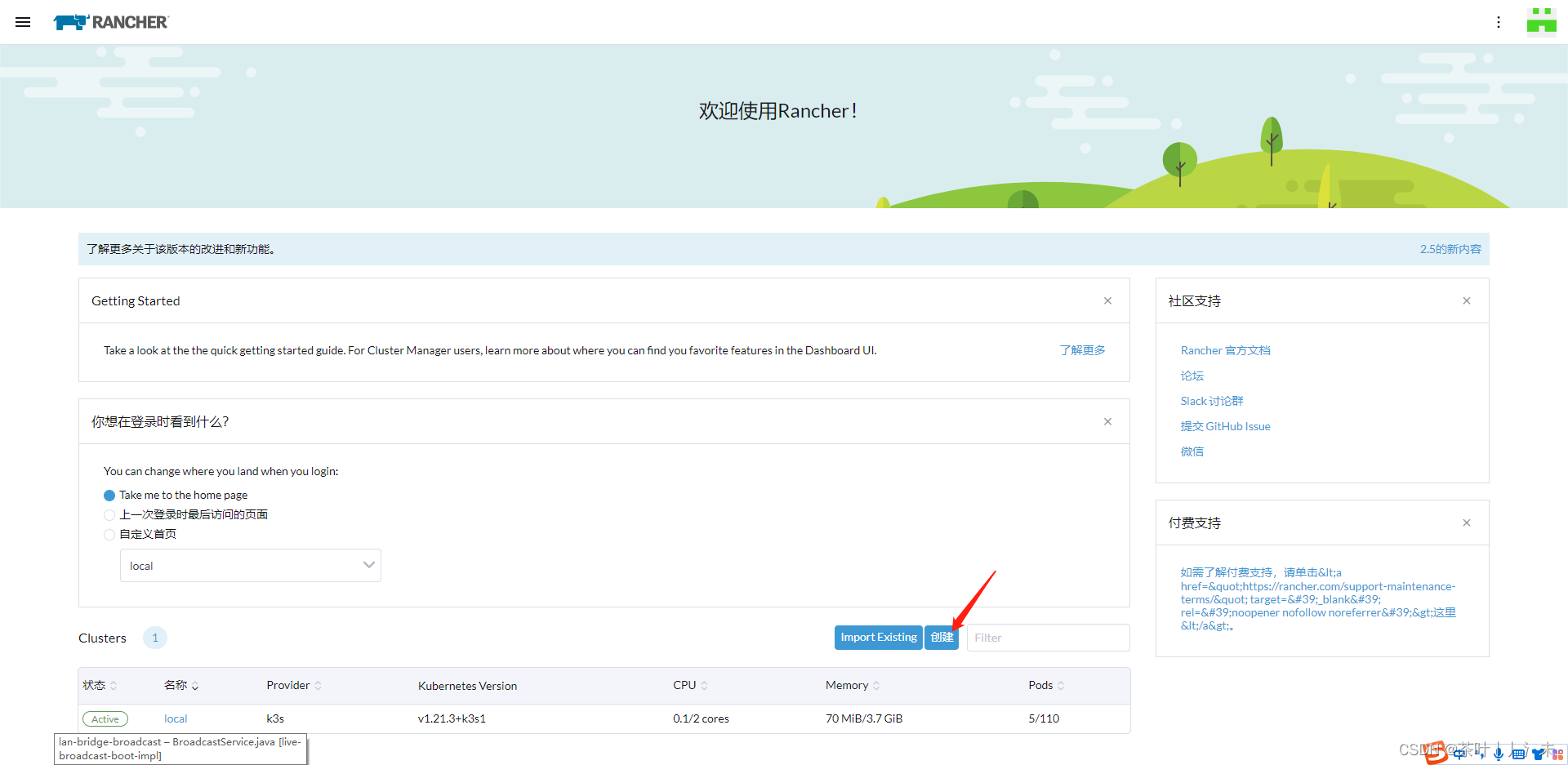Click the paid support text link
The width and height of the screenshot is (1568, 765).
coord(1318,599)
